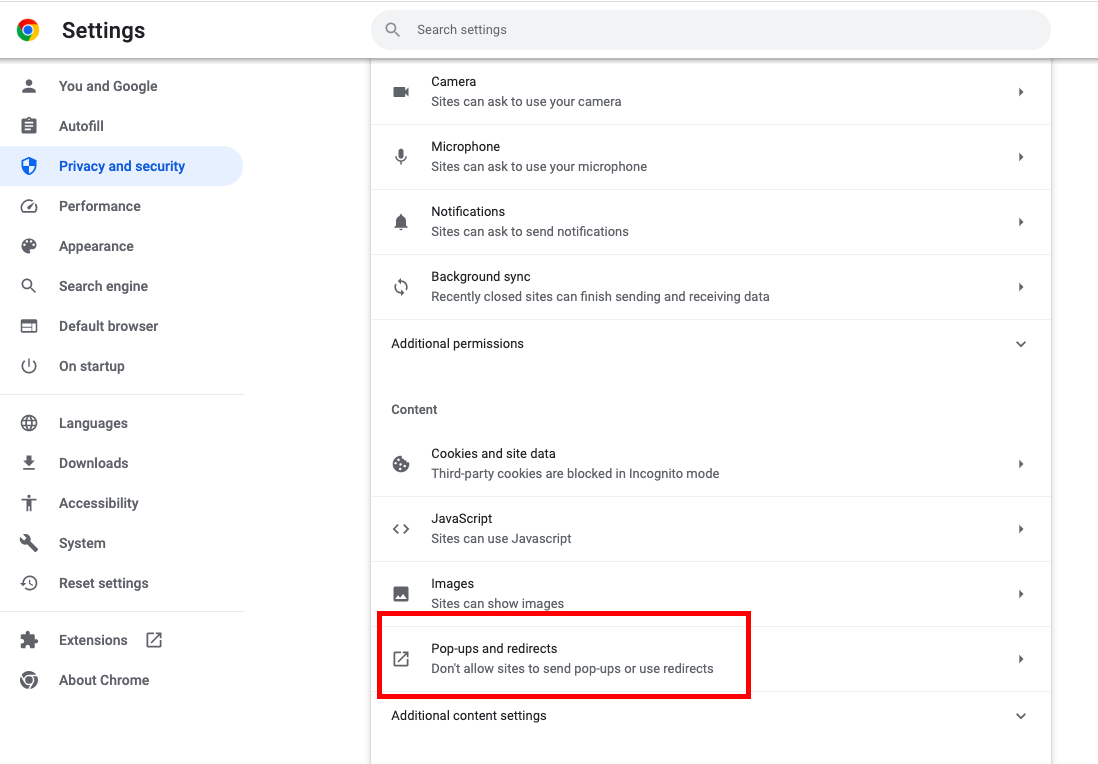This screenshot has height=764, width=1098.
Task: Click the Notifications bell icon
Action: (x=401, y=222)
